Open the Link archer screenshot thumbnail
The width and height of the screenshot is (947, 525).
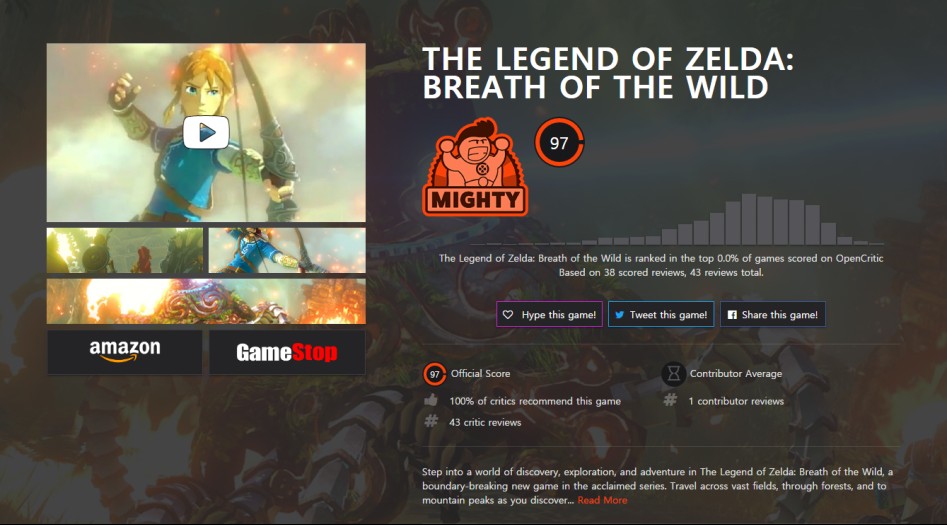[287, 250]
